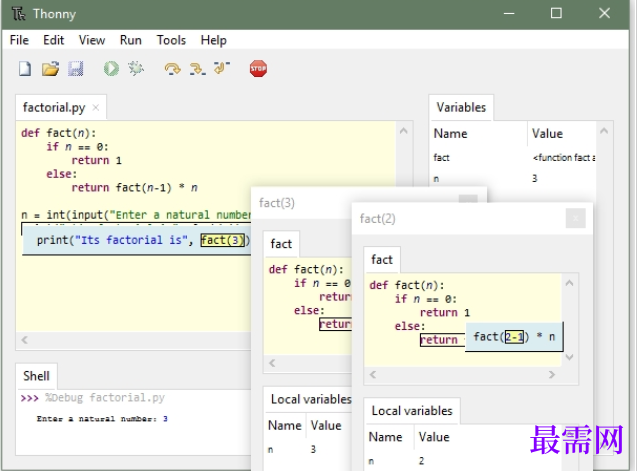Click the 'return 1' line in main editor
Screen dimensions: 642x471
pyautogui.click(x=97, y=160)
